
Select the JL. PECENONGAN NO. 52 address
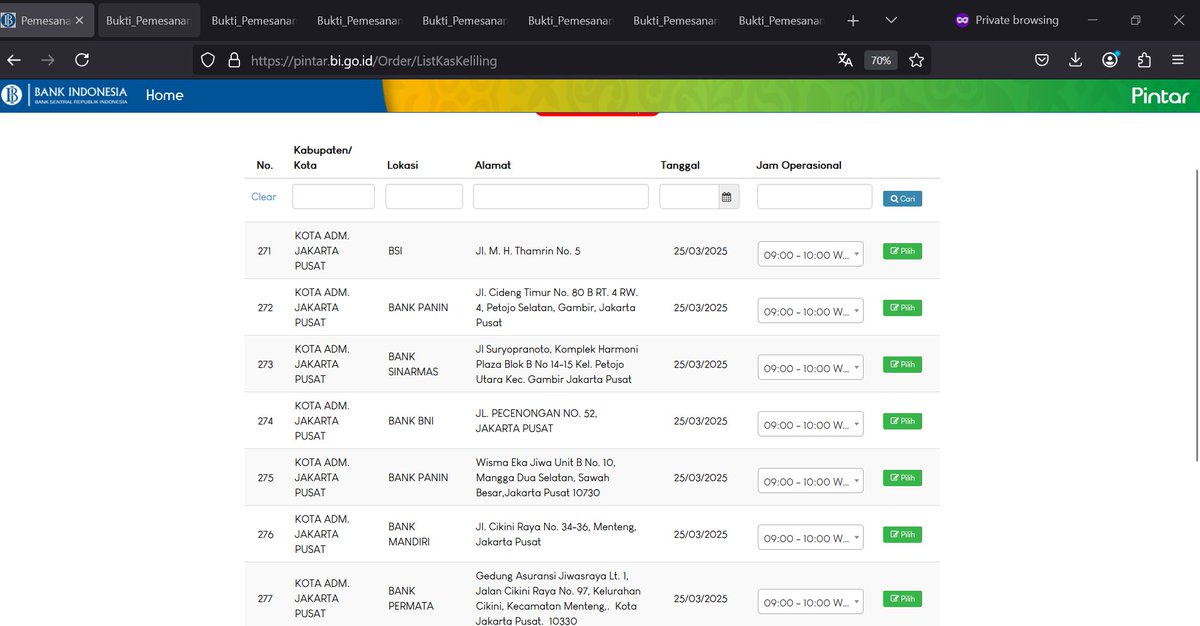coord(536,421)
